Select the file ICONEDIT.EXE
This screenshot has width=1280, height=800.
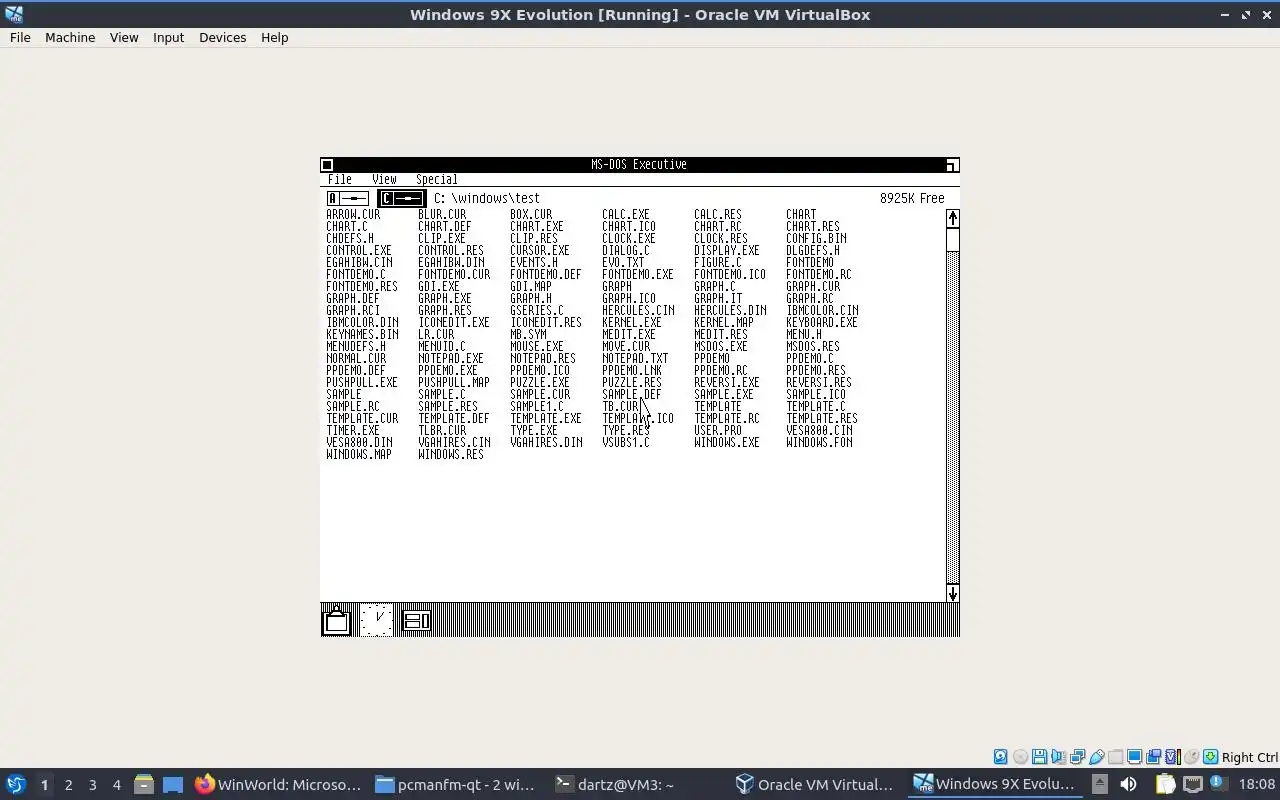(x=454, y=322)
